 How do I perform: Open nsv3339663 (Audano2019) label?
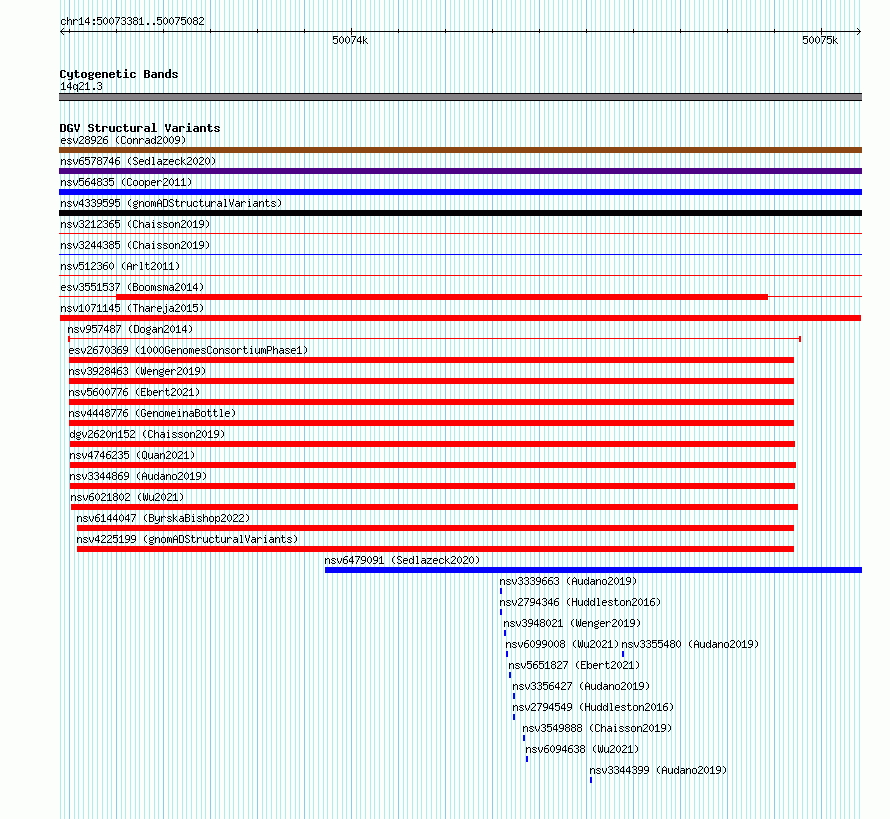(568, 581)
